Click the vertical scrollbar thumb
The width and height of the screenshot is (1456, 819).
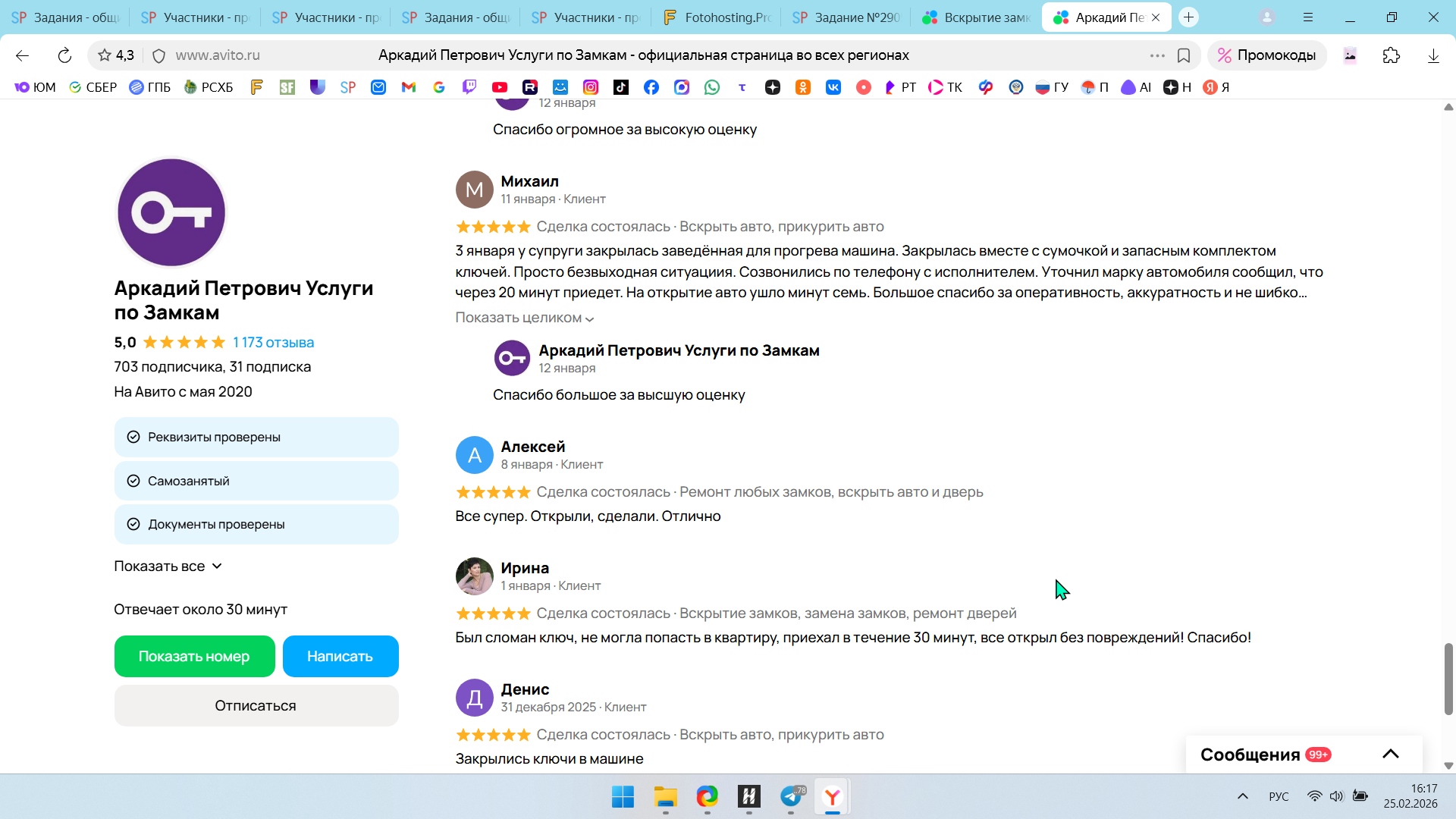pos(1448,679)
